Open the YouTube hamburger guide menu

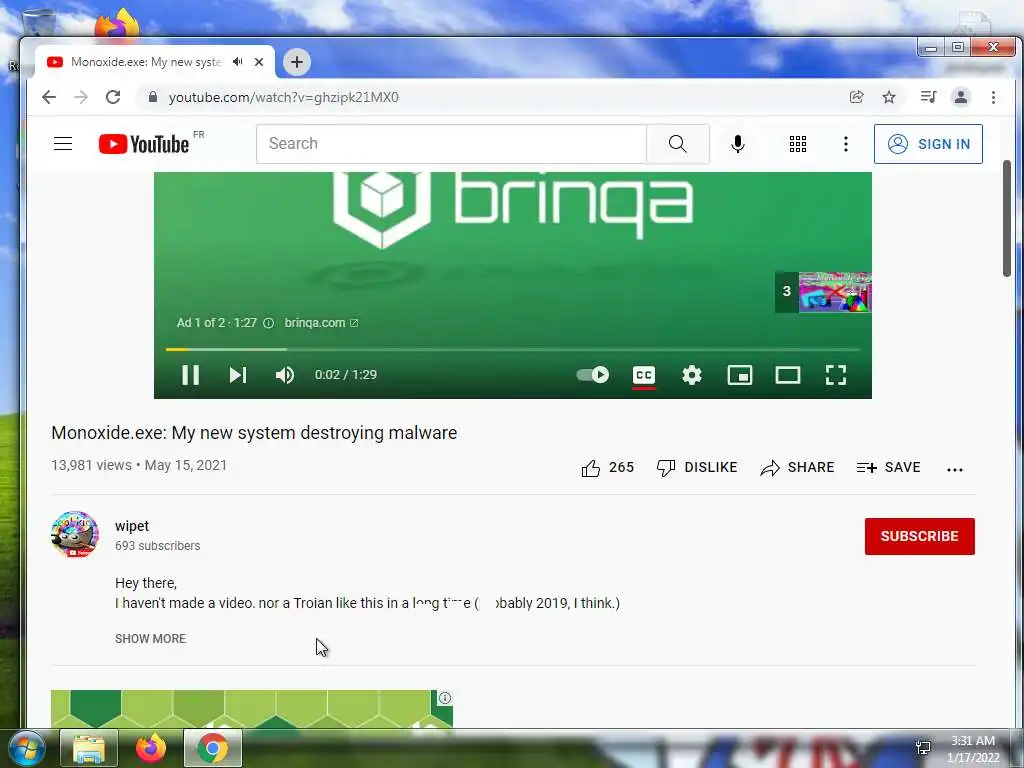pyautogui.click(x=63, y=144)
